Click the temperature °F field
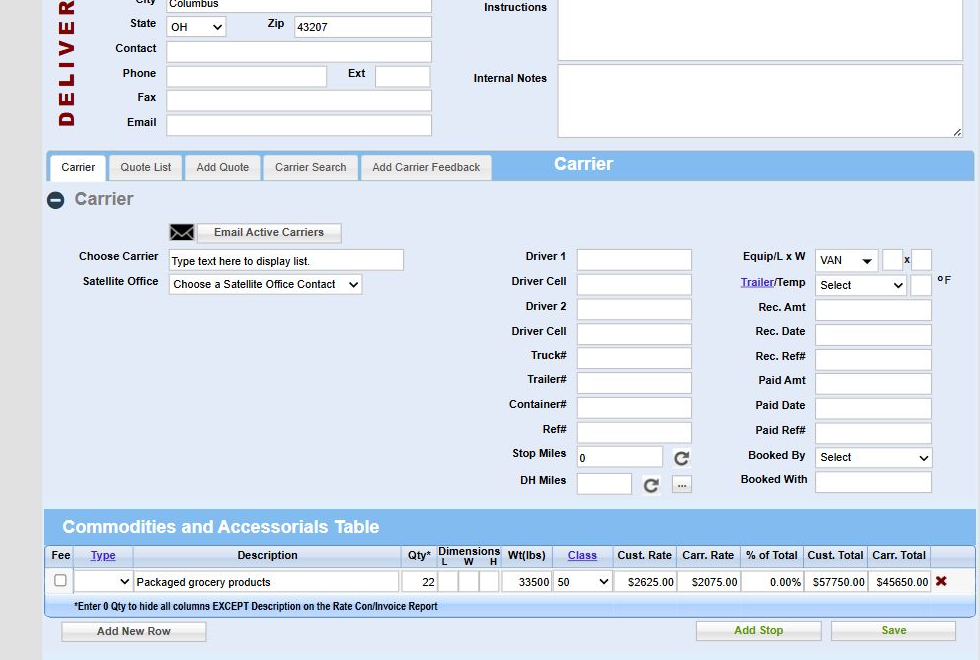 pos(921,285)
